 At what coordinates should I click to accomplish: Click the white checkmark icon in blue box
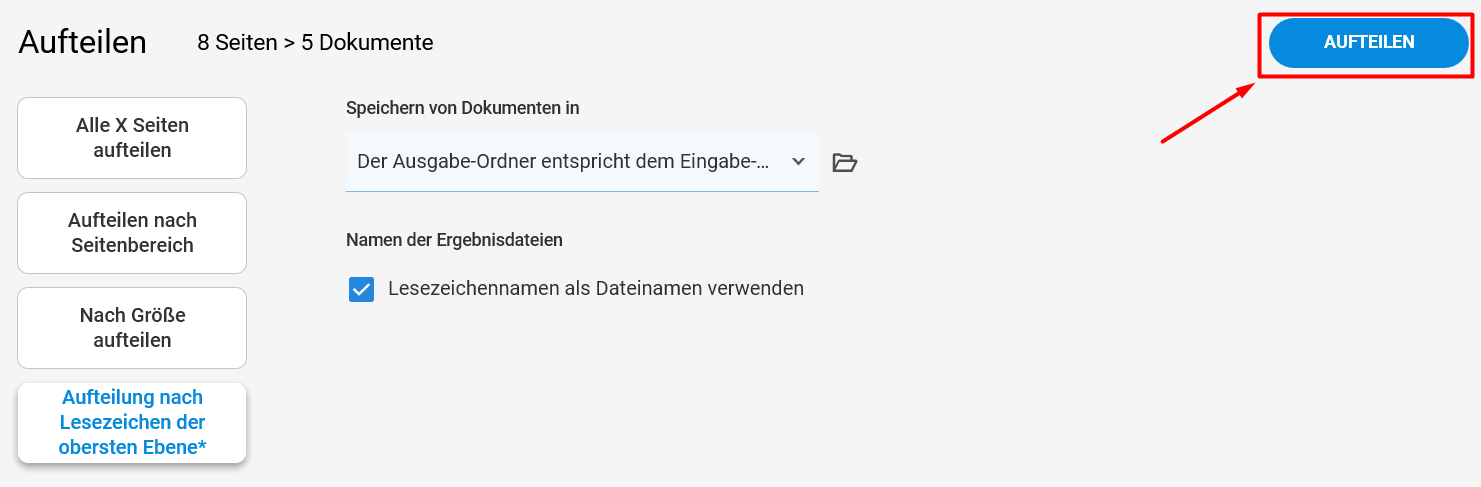tap(361, 289)
